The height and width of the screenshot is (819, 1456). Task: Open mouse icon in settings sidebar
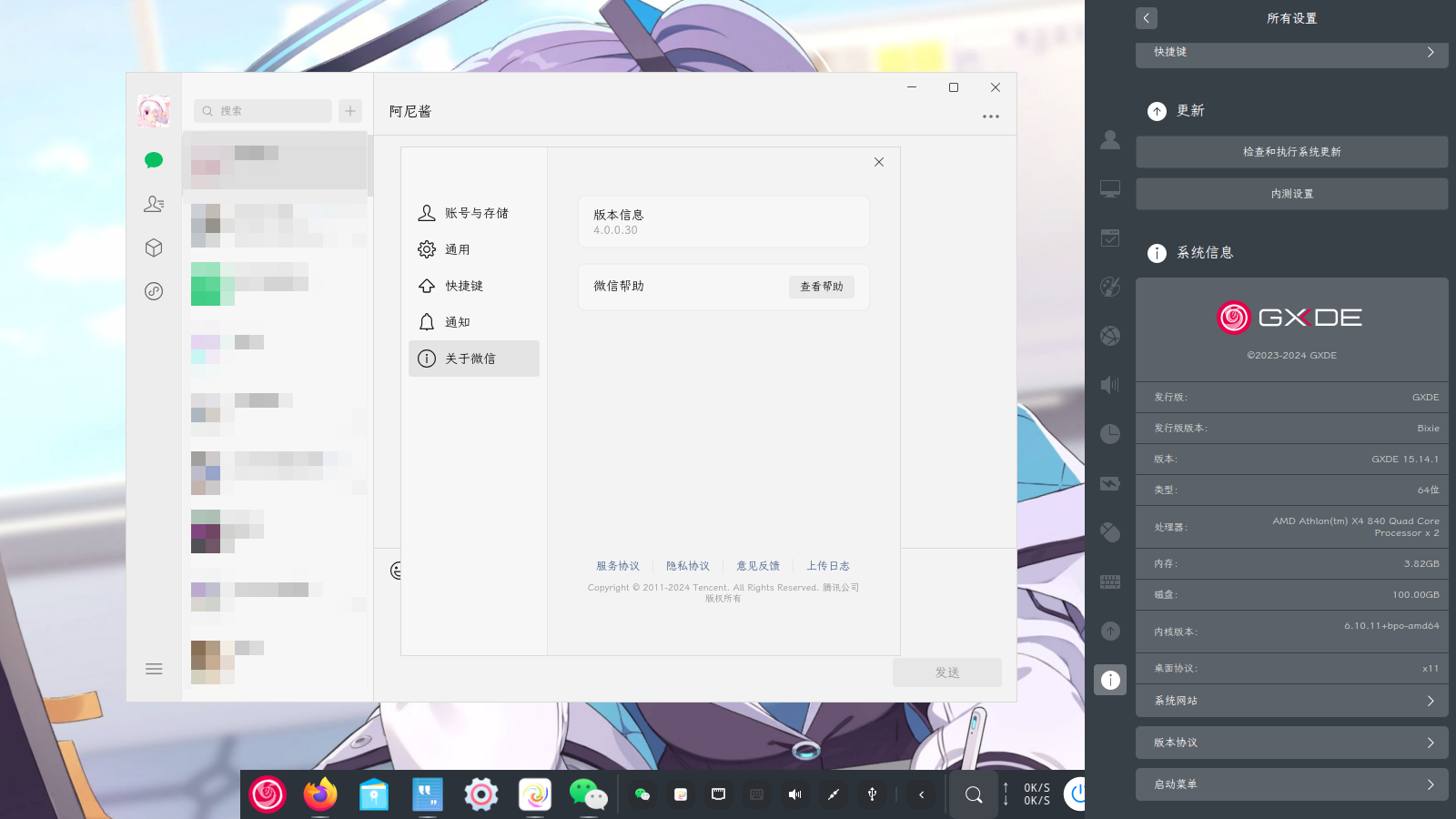[1110, 532]
